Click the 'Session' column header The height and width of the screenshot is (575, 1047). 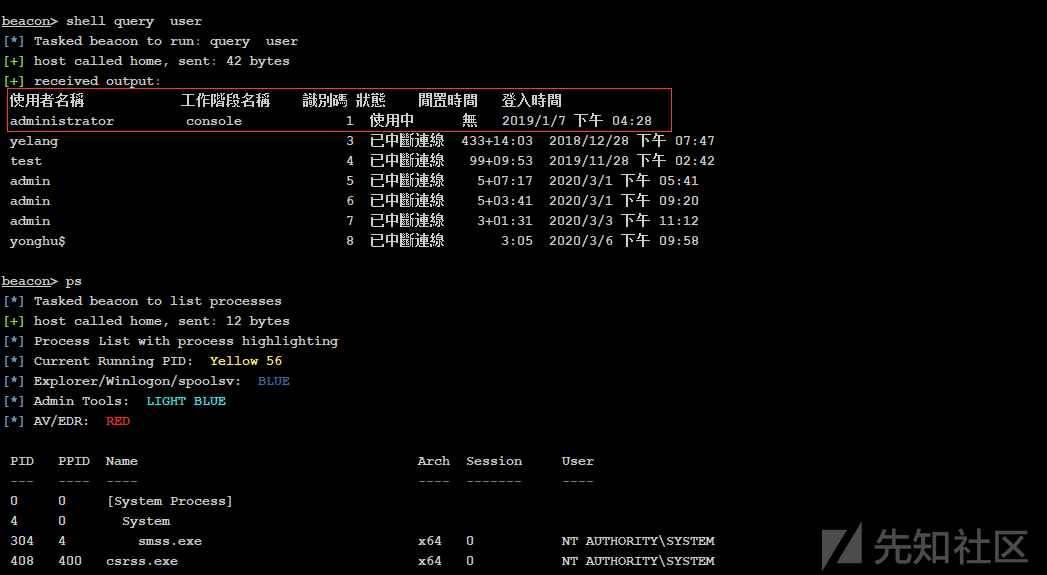[494, 461]
